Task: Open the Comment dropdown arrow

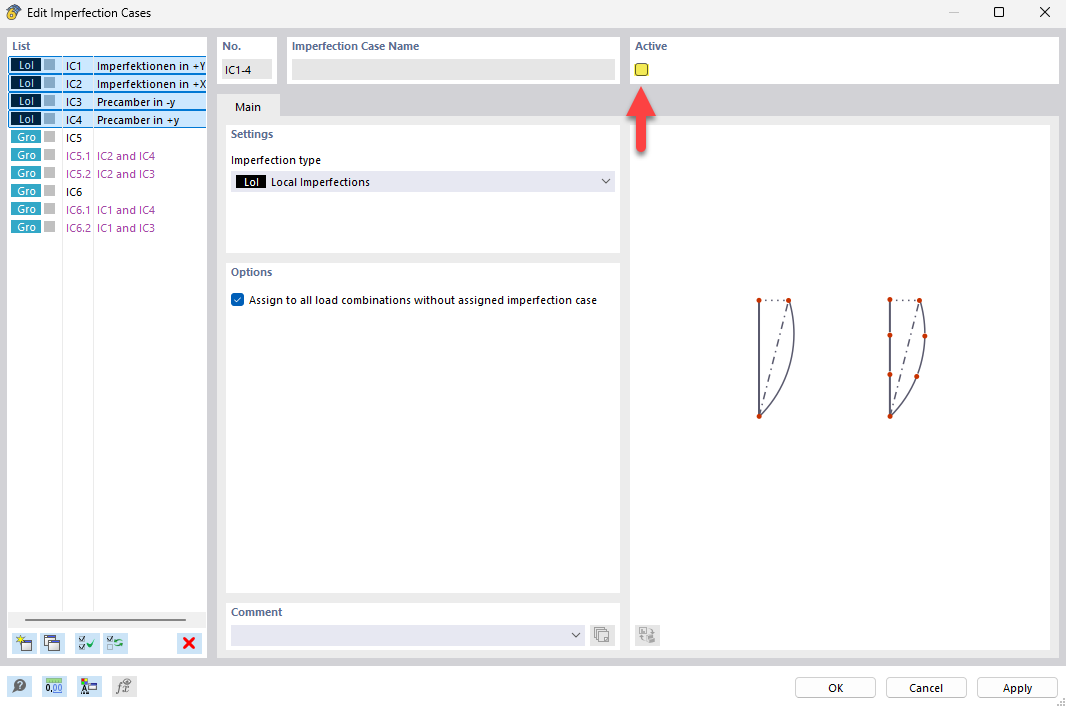Action: pos(576,635)
